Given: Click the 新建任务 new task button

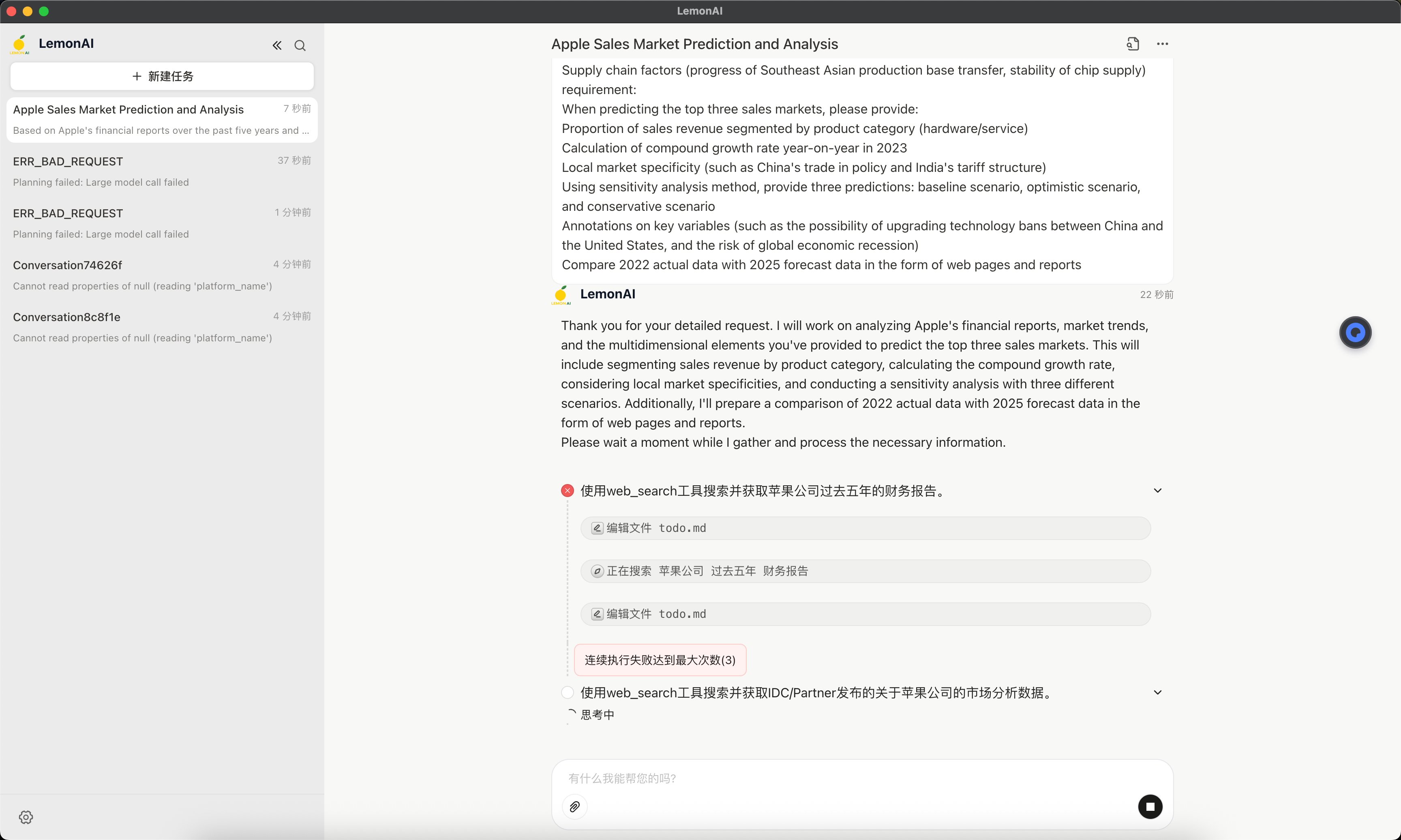Looking at the screenshot, I should click(x=162, y=76).
